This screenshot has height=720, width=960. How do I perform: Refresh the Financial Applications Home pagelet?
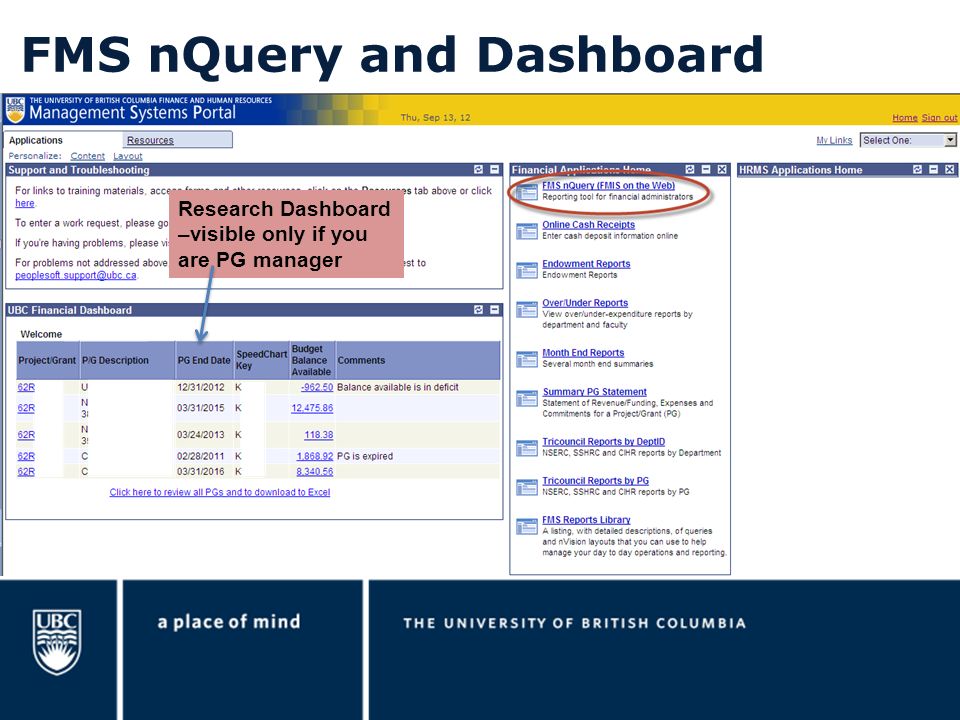pos(690,170)
